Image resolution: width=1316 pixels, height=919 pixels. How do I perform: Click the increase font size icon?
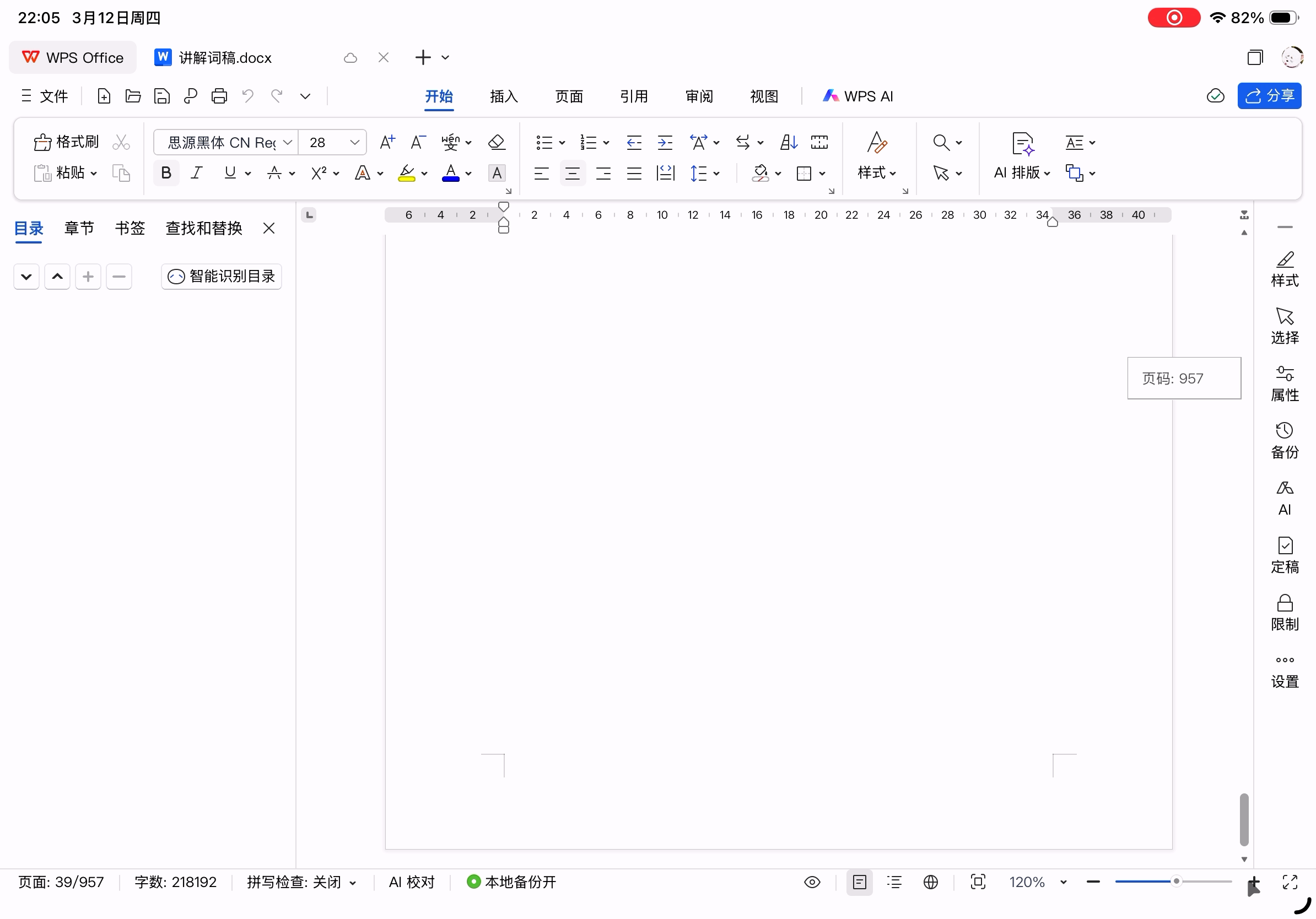pyautogui.click(x=387, y=142)
